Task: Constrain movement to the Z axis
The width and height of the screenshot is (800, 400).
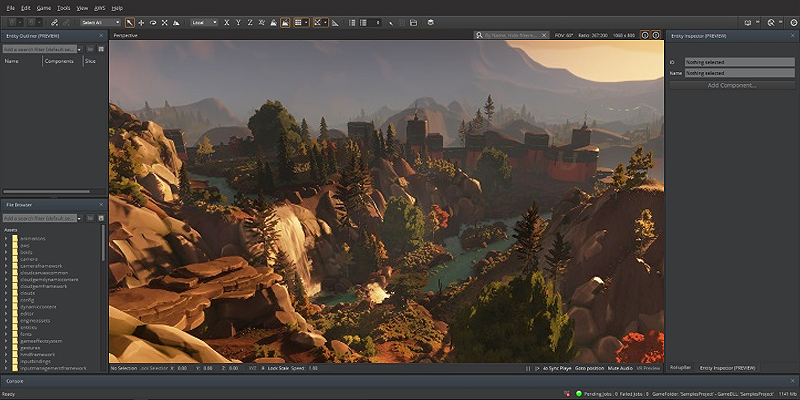Action: pos(250,22)
